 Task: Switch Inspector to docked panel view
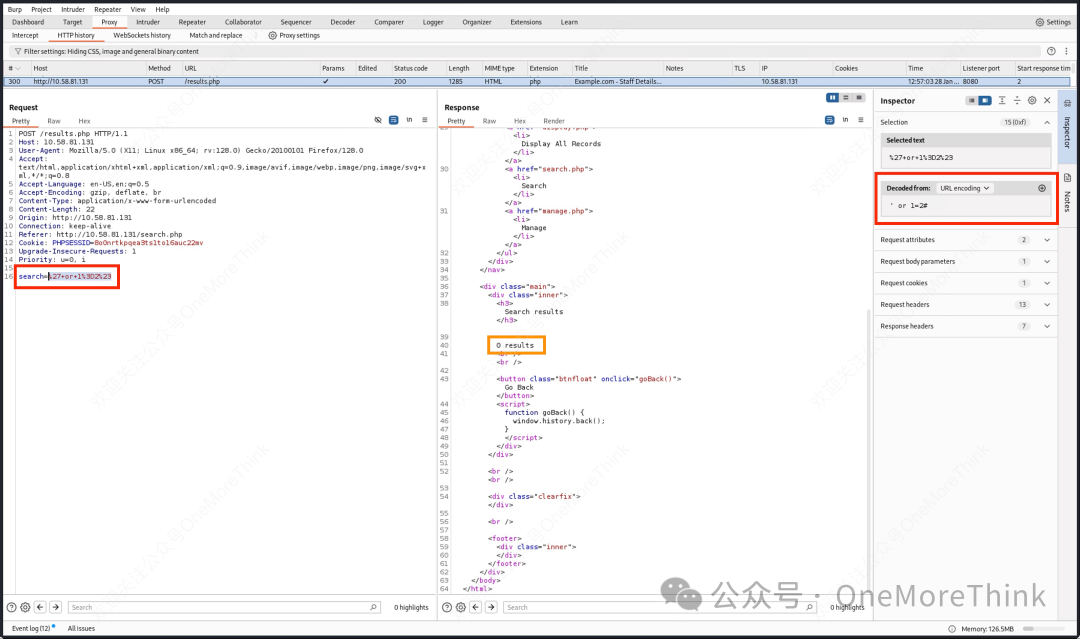point(985,101)
